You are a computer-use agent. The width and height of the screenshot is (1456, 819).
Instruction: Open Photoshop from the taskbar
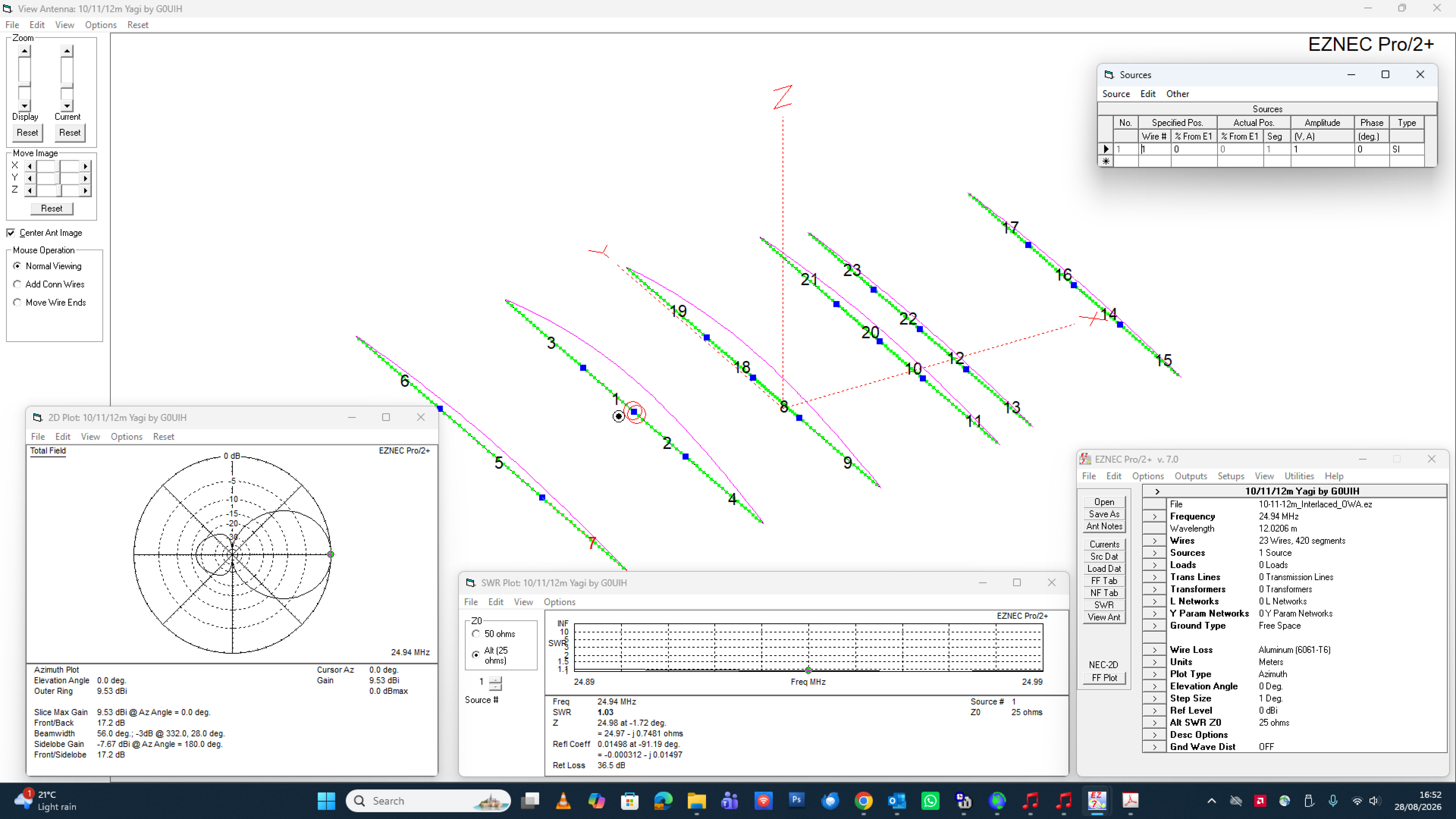796,800
